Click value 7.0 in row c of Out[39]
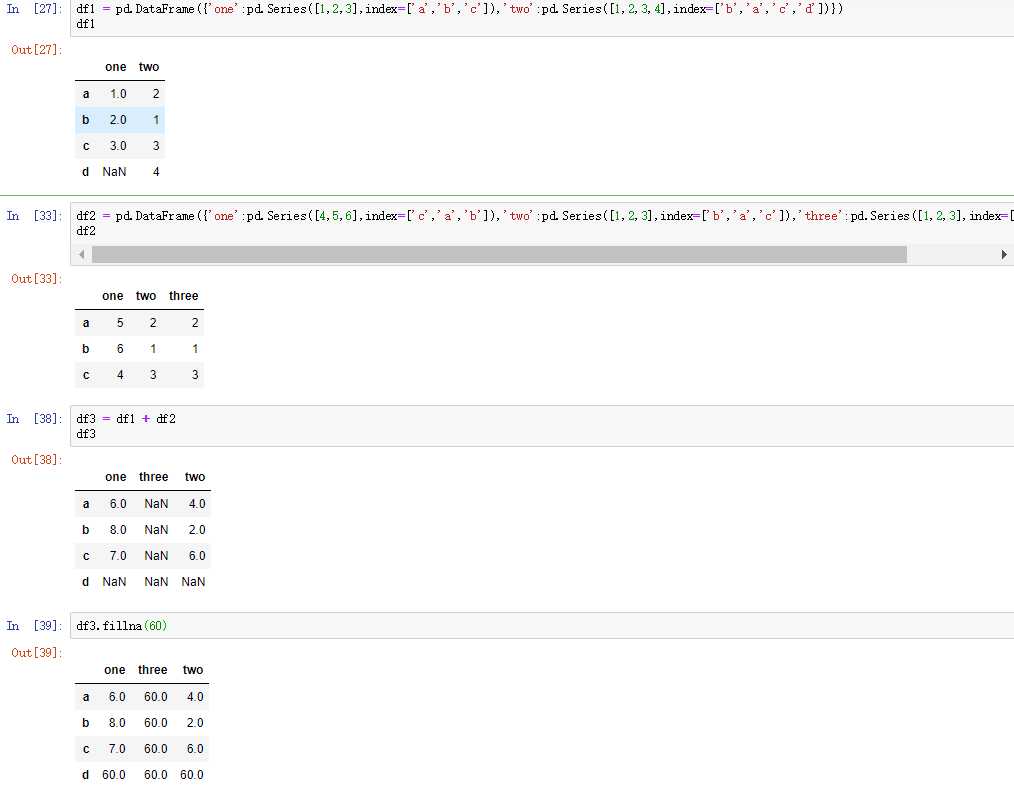The height and width of the screenshot is (790, 1014). [117, 749]
